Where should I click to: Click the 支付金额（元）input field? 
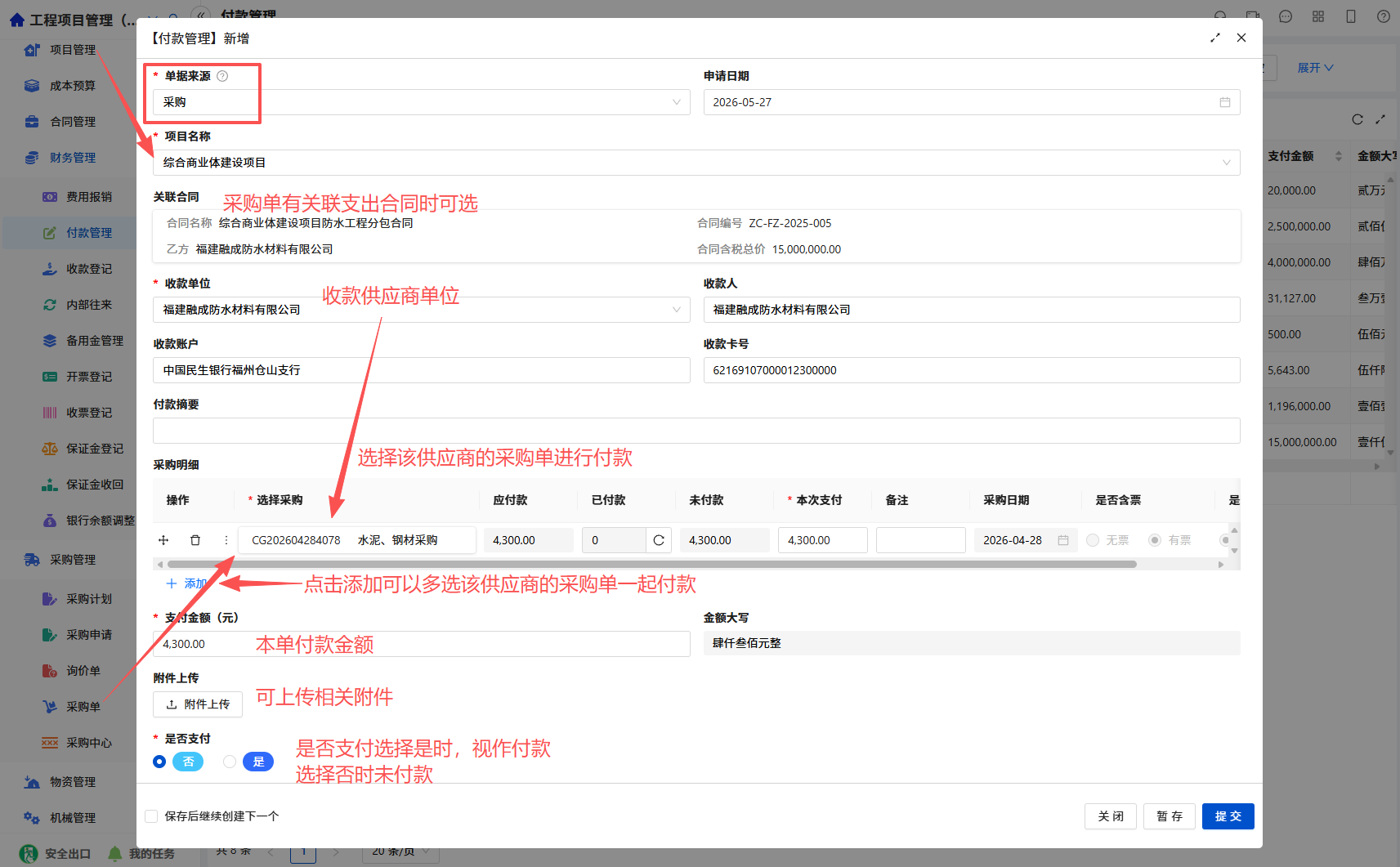(x=422, y=644)
